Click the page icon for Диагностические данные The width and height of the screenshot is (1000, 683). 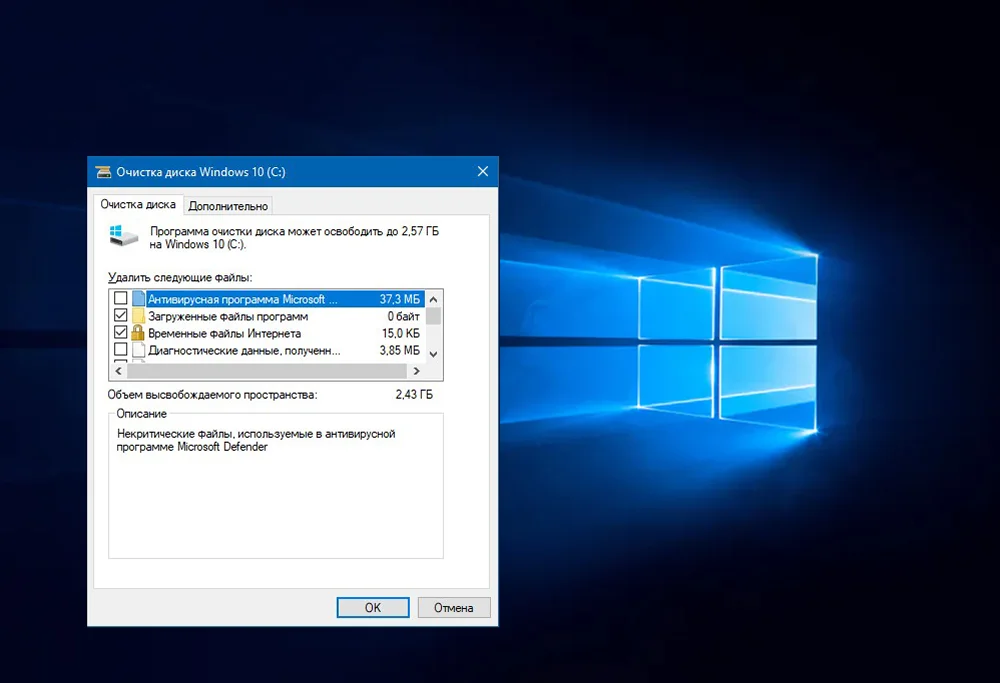pos(138,351)
